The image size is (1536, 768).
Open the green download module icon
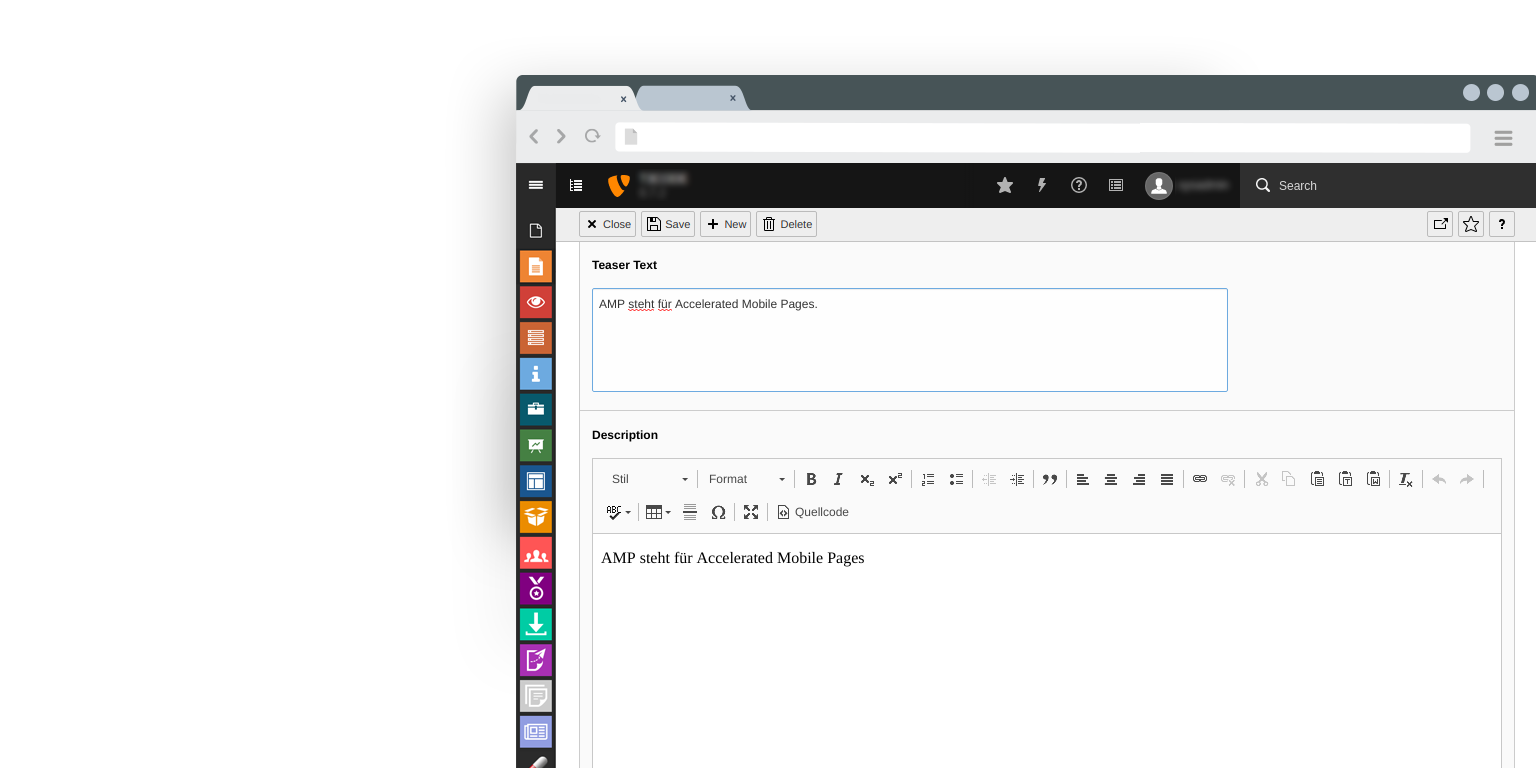pyautogui.click(x=536, y=624)
